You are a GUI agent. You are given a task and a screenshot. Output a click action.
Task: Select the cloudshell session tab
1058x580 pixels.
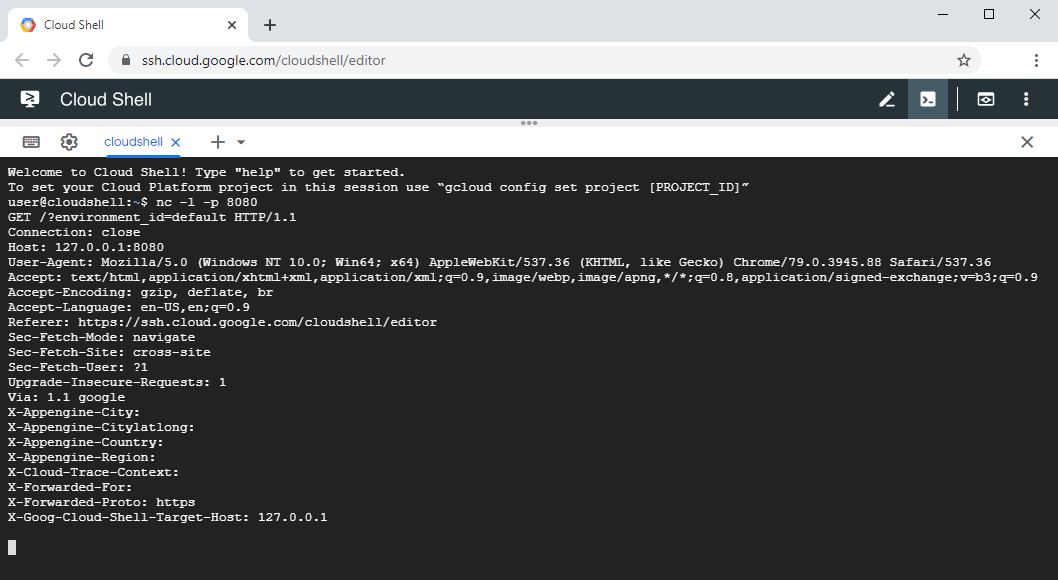133,142
